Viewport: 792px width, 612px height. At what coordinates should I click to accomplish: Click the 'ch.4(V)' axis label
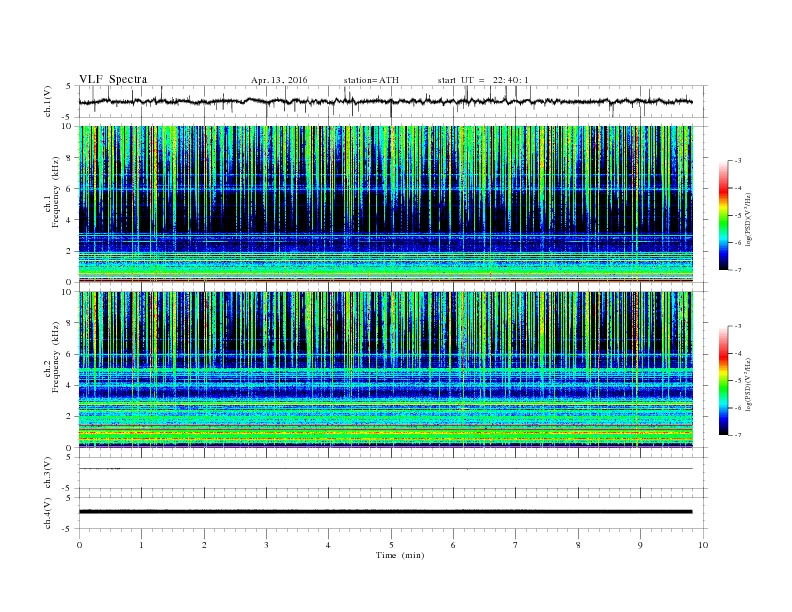pos(48,513)
